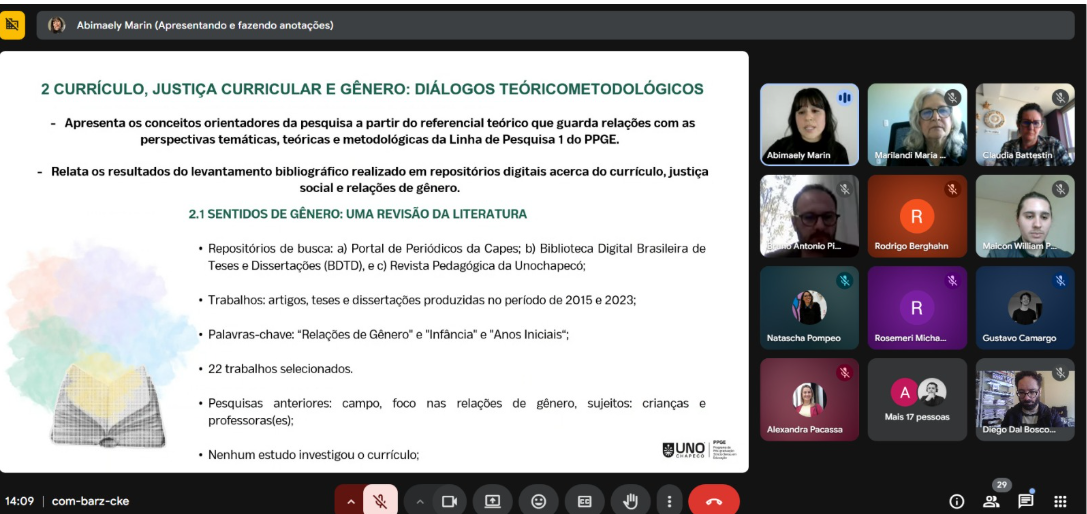Toggle the camera on or off

pos(449,501)
